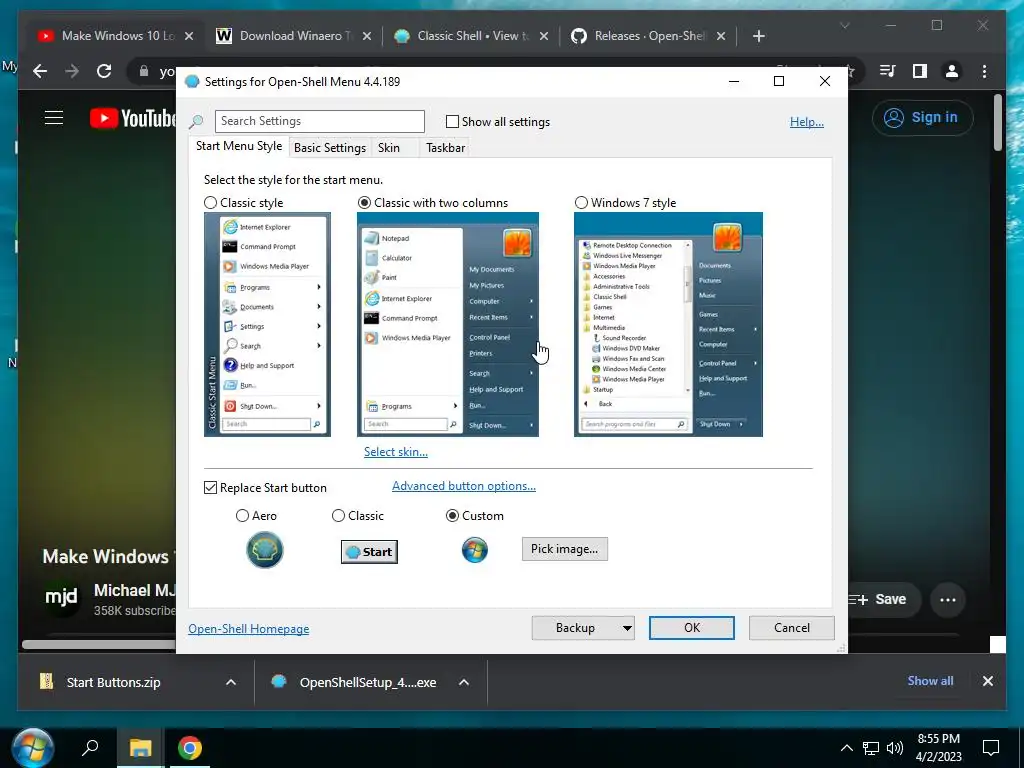Click the YouTube logo
Viewport: 1024px width, 768px height.
[x=133, y=118]
